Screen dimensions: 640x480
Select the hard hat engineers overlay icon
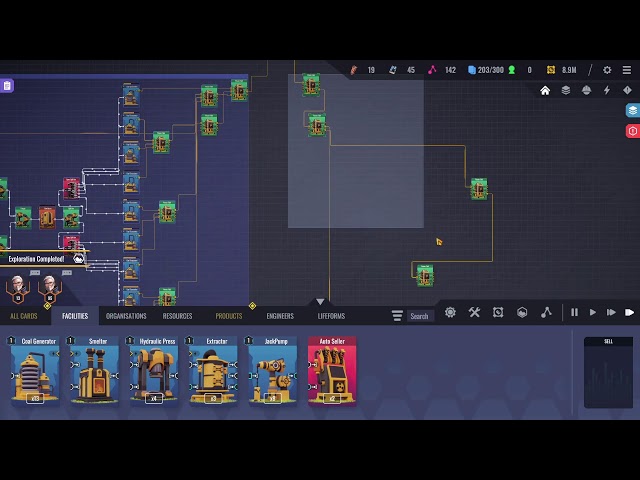(x=586, y=90)
